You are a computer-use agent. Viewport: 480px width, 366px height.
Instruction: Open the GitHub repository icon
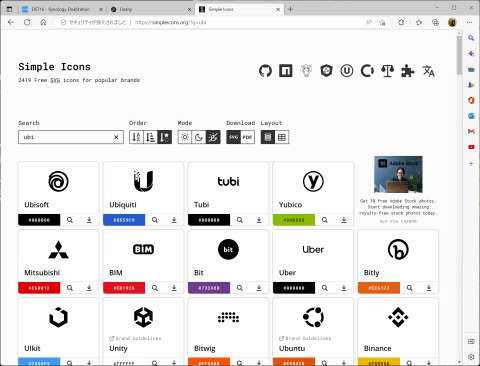coord(265,71)
